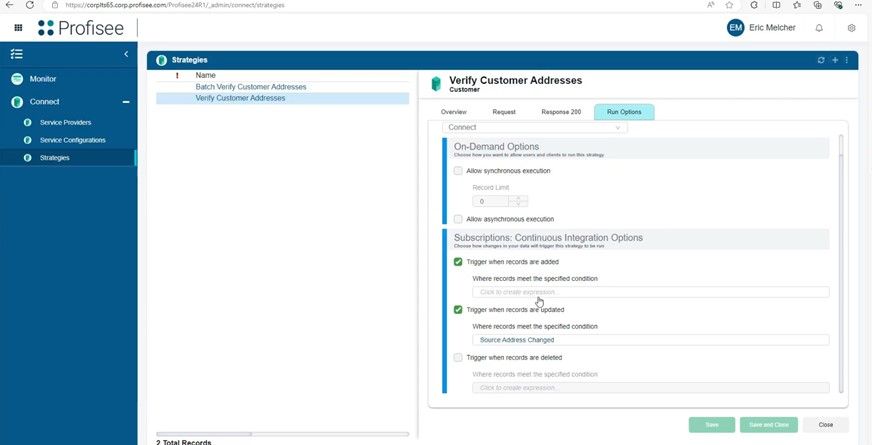This screenshot has width=872, height=445.
Task: Select Verify Customer Addresses row
Action: [x=283, y=98]
